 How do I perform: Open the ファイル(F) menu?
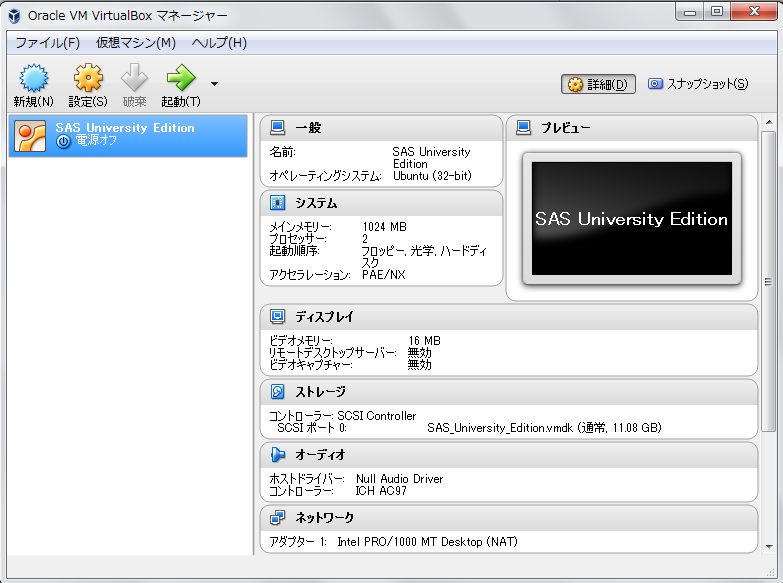click(x=47, y=43)
